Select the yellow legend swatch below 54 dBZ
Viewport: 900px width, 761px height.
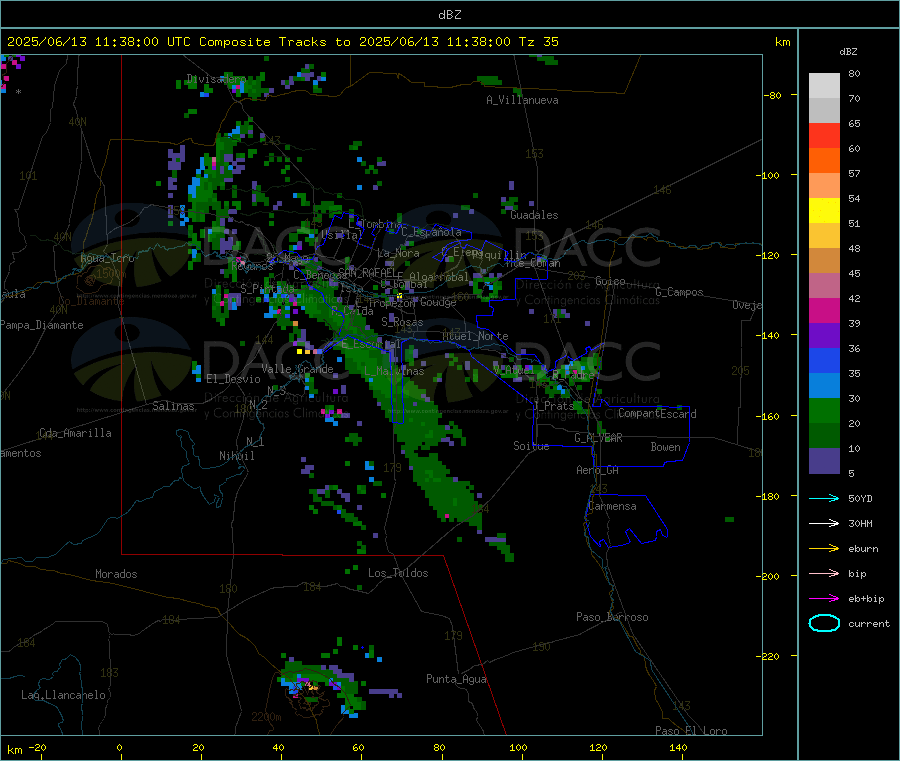pyautogui.click(x=824, y=211)
